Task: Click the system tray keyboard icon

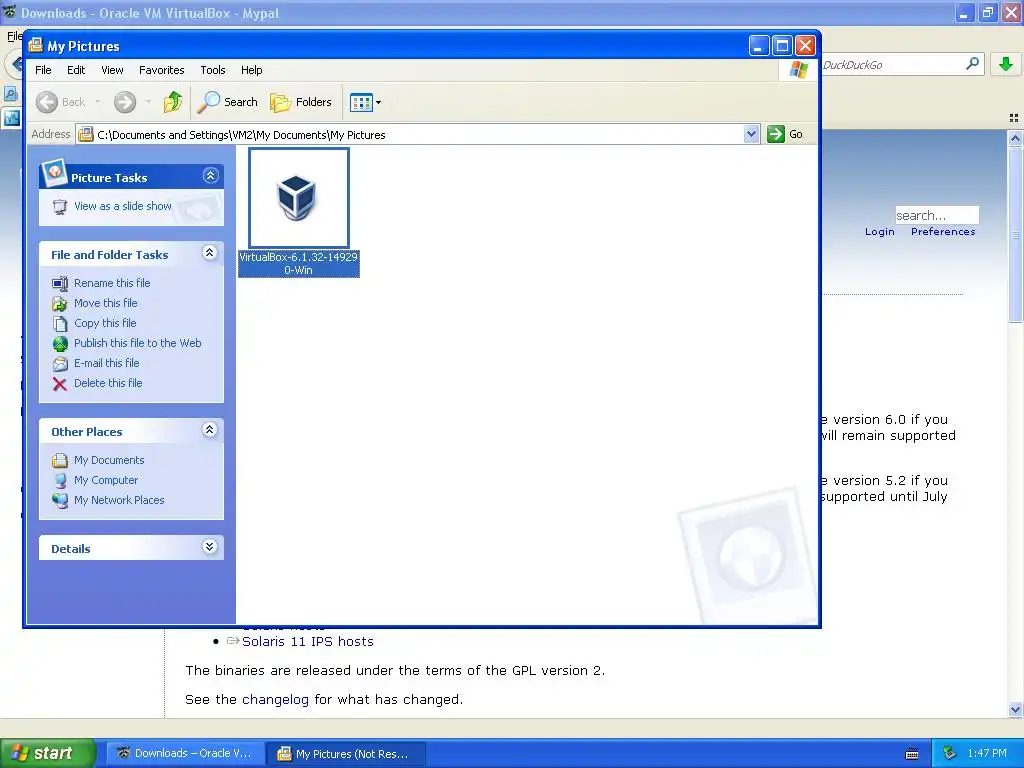Action: [912, 754]
